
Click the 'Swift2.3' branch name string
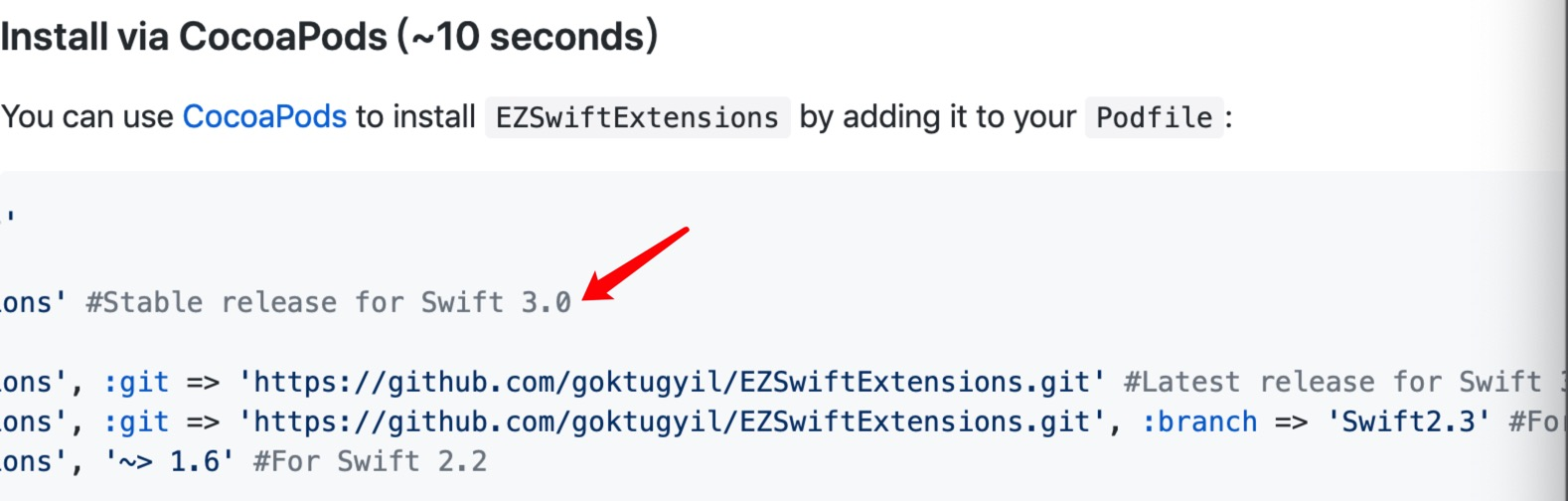pyautogui.click(x=1408, y=421)
